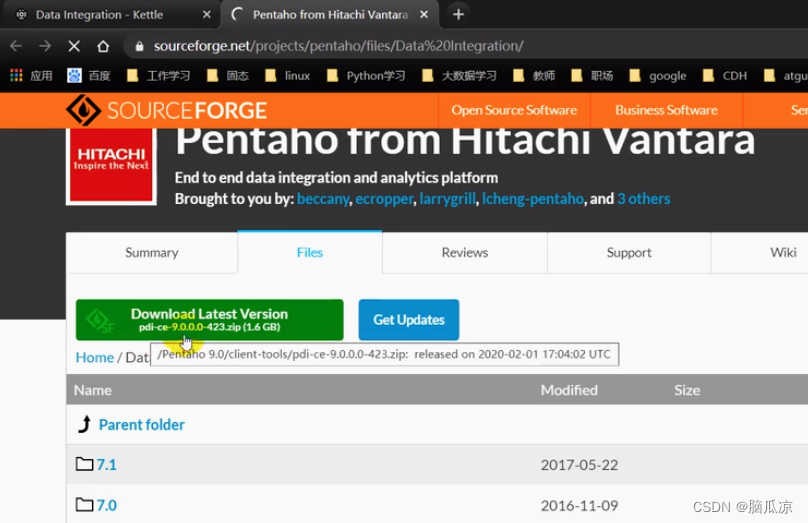The height and width of the screenshot is (523, 808).
Task: Sort by the Name column header
Action: point(93,390)
